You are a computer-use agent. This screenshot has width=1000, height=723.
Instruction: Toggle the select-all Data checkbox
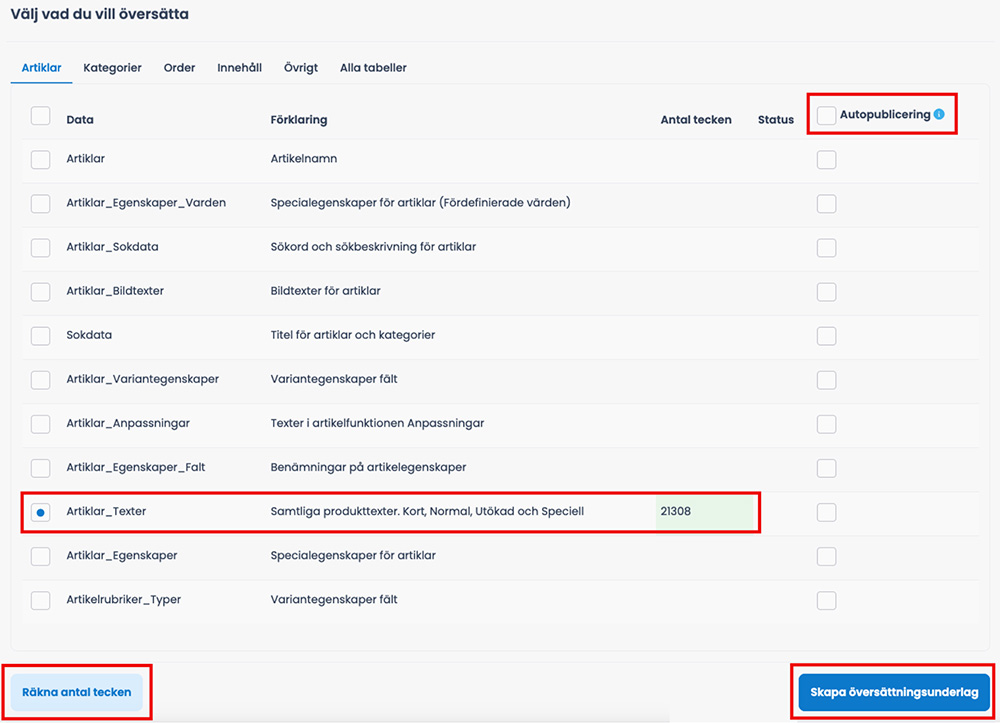coord(41,115)
